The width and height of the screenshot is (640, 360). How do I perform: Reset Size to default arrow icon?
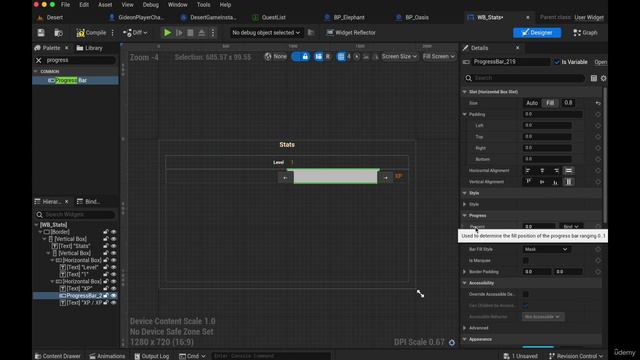[598, 103]
